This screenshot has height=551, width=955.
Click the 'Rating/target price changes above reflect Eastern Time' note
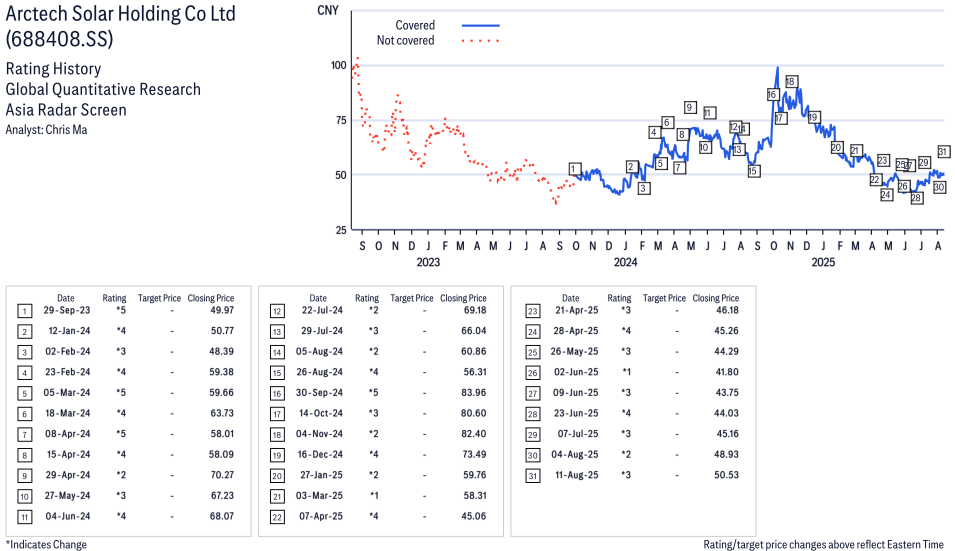[823, 544]
